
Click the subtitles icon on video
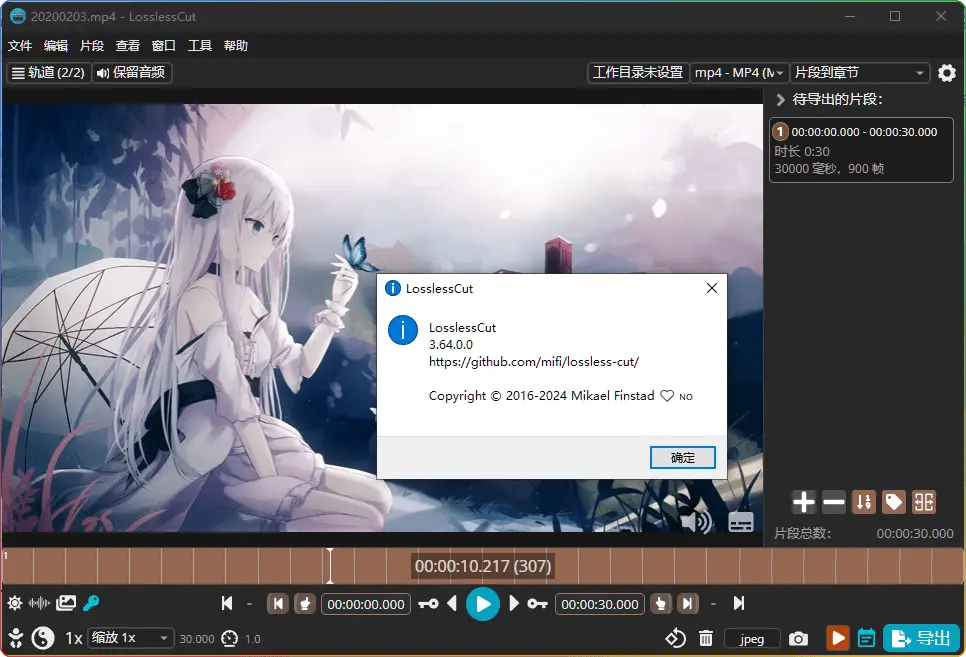741,522
